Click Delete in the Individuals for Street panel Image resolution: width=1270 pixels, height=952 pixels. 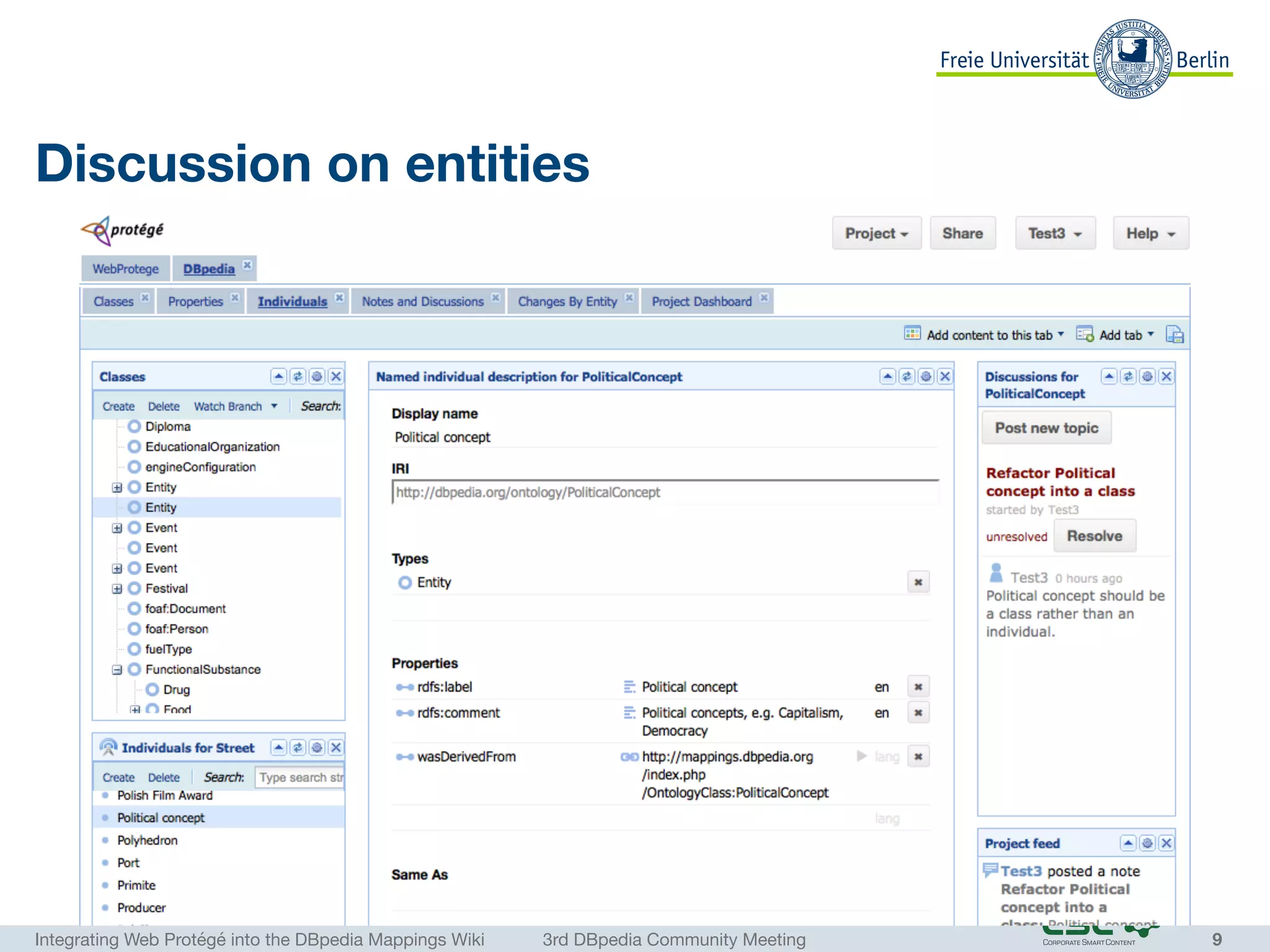[164, 777]
